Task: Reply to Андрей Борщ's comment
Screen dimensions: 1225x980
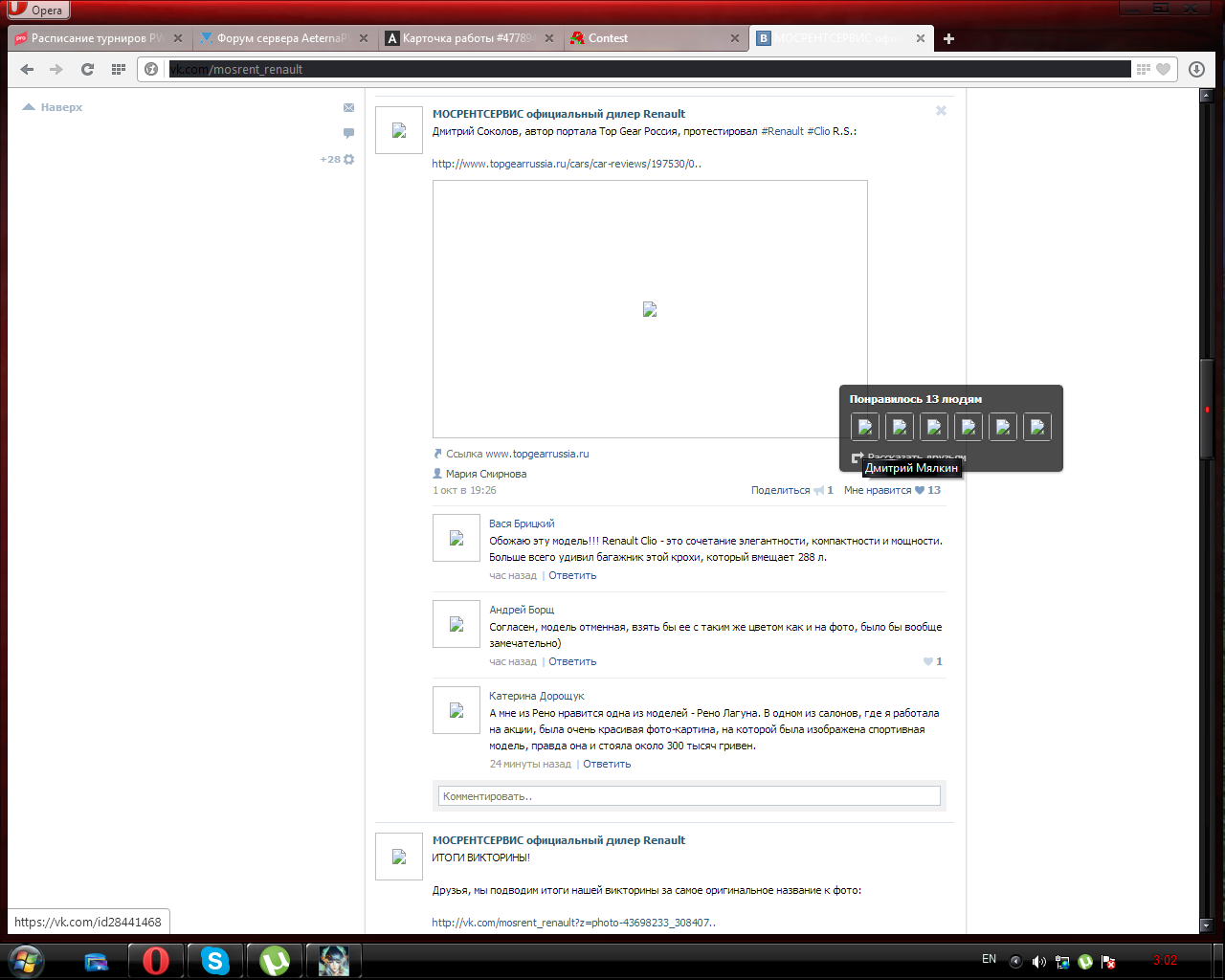Action: point(572,661)
